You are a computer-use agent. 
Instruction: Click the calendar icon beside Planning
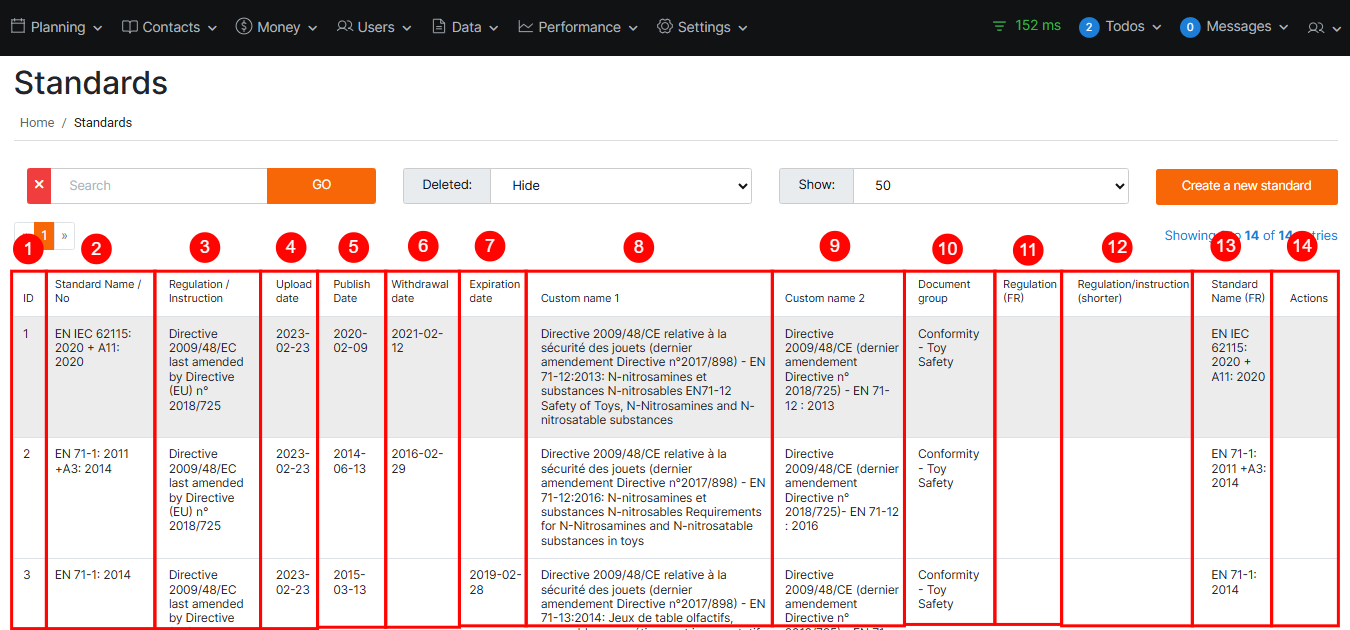(x=18, y=27)
